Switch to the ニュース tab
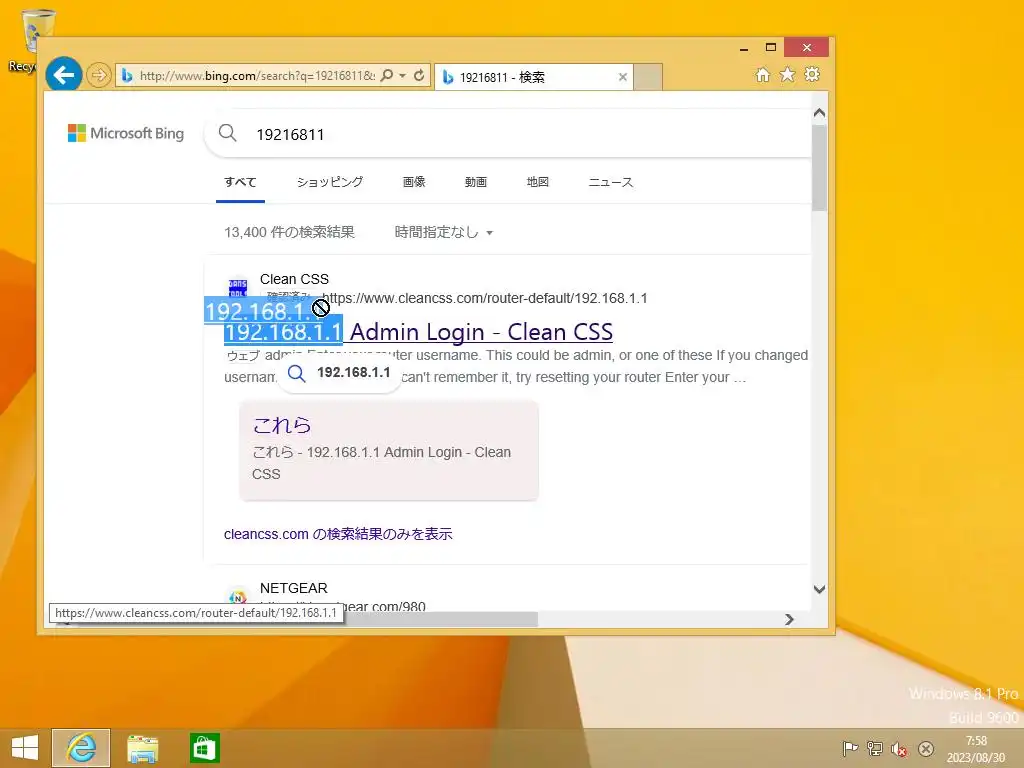 tap(611, 182)
